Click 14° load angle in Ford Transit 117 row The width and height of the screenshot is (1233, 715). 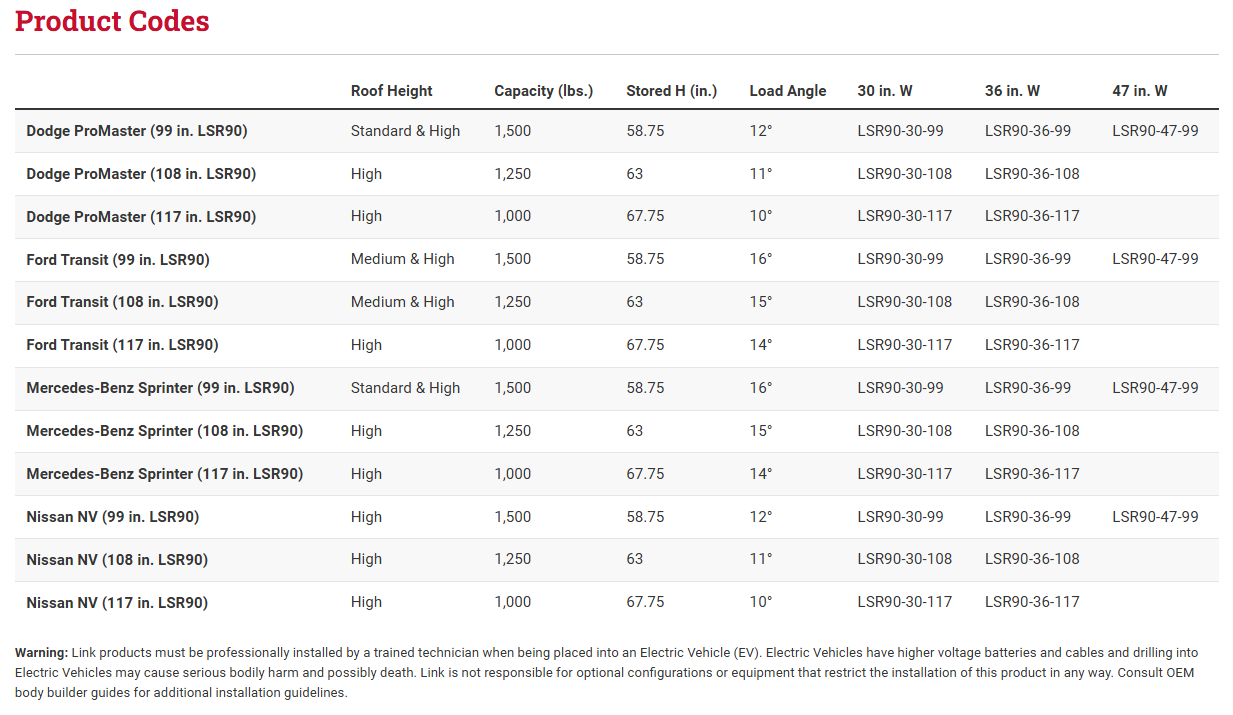[761, 345]
